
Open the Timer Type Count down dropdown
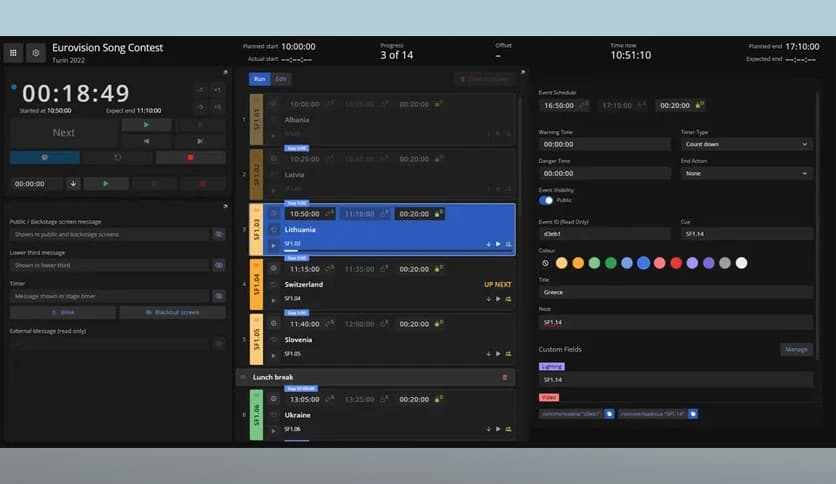coord(746,144)
